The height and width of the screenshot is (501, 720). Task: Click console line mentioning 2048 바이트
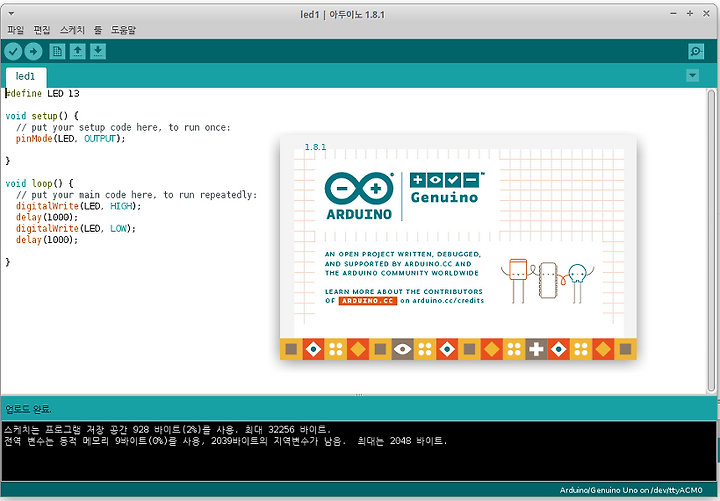(x=225, y=441)
